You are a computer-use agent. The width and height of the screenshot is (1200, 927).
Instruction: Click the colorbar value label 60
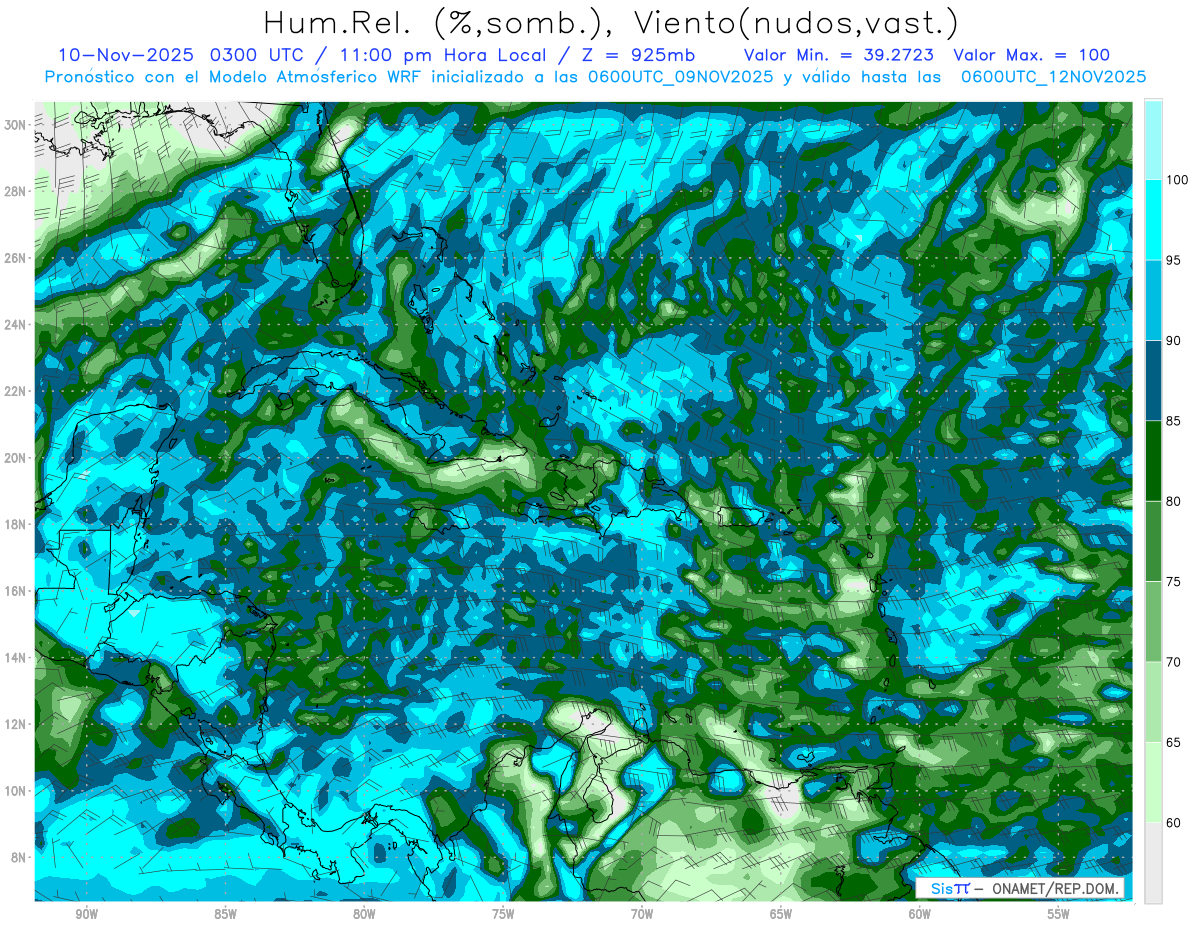tap(1175, 823)
